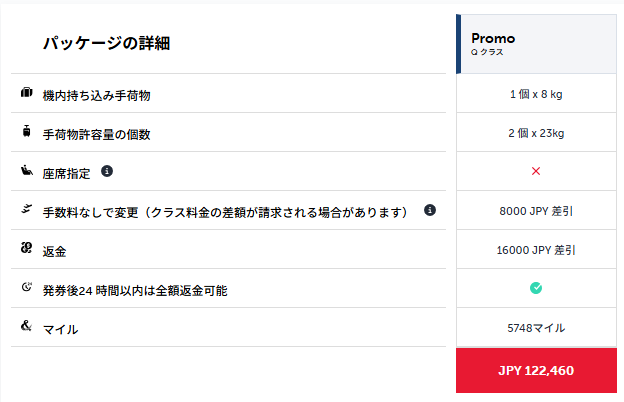Select the JPY 122,460 price button
This screenshot has width=624, height=402.
(x=536, y=371)
